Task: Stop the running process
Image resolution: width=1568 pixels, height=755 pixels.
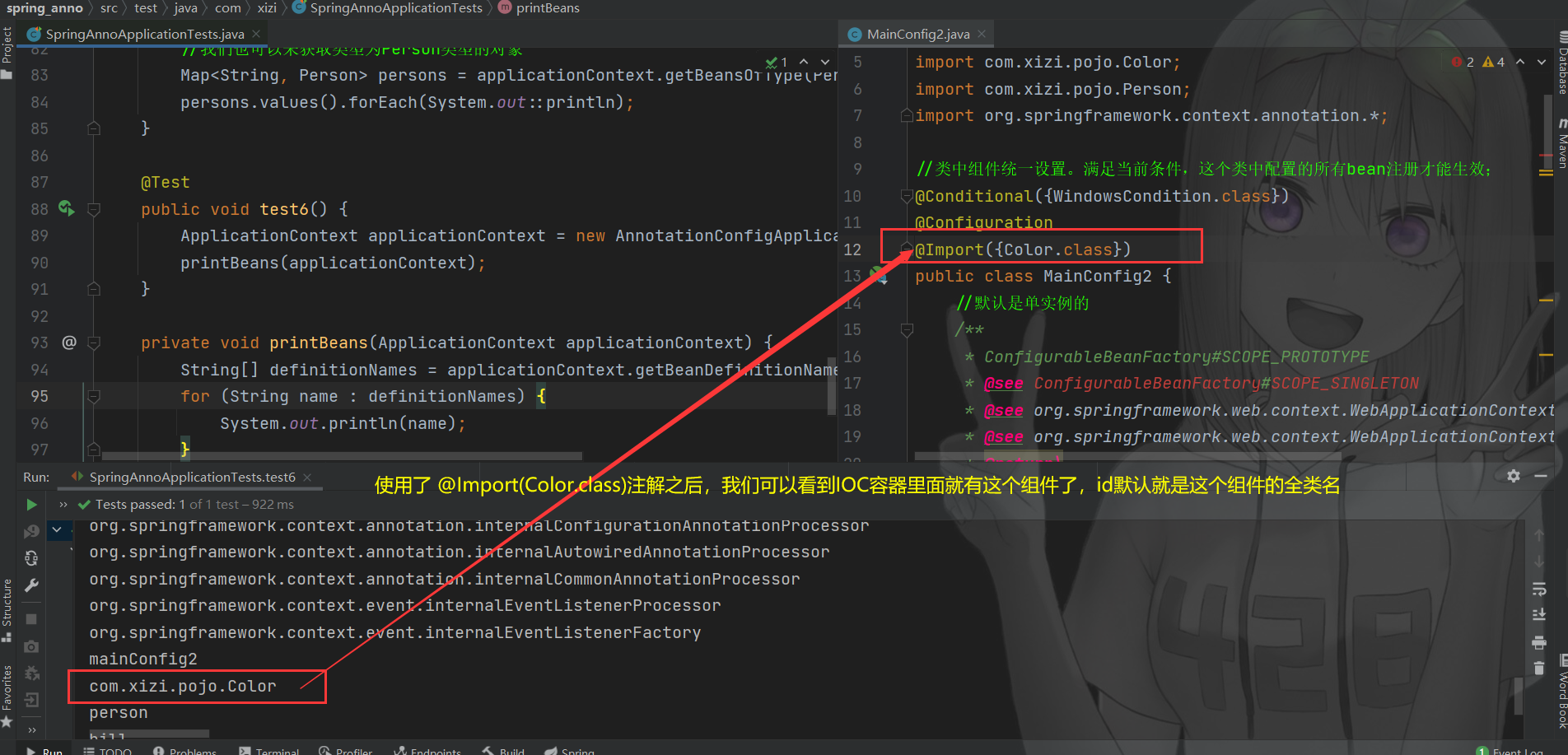Action: (x=31, y=618)
